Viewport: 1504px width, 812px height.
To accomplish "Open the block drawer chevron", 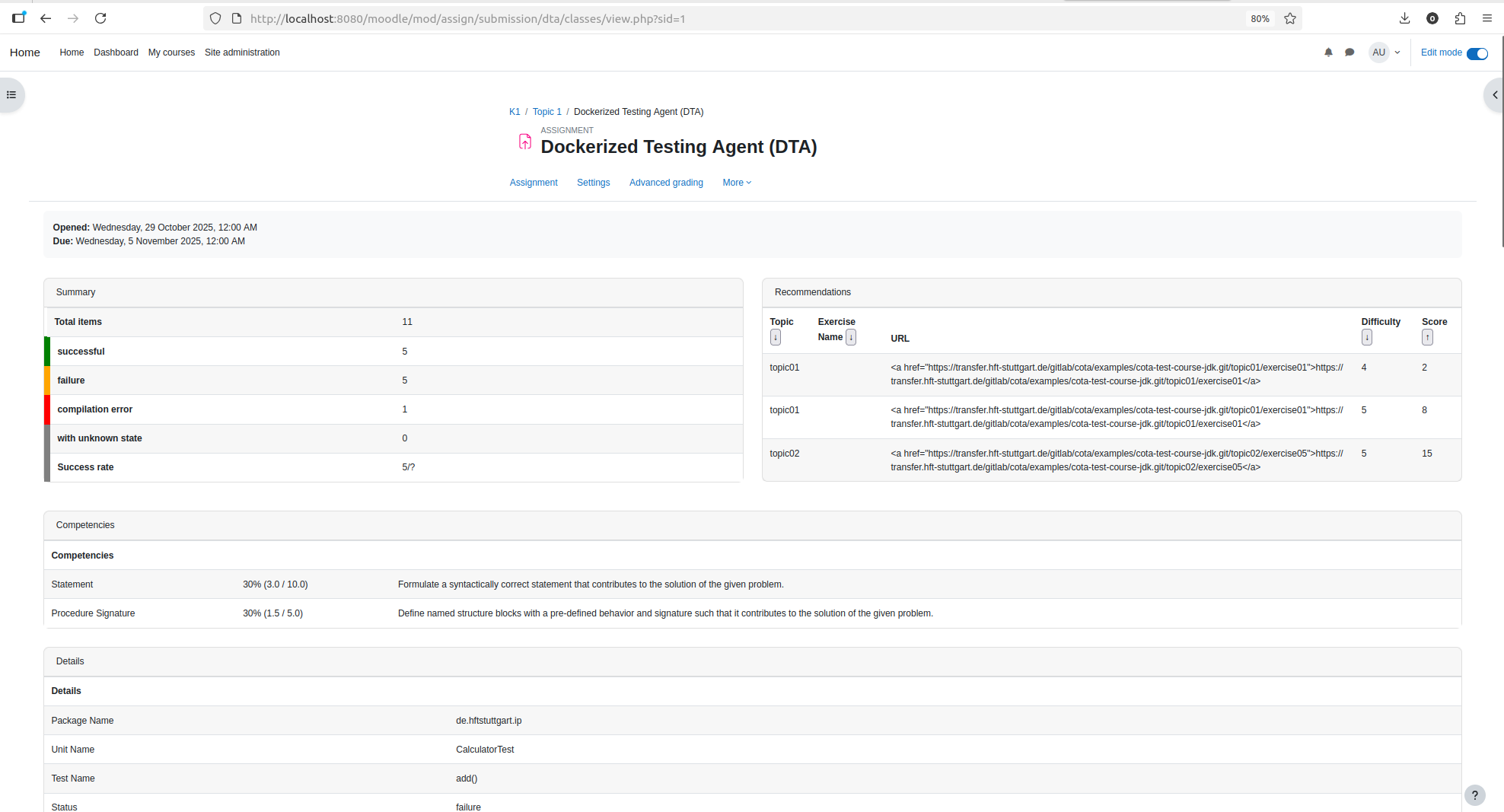I will [1495, 95].
